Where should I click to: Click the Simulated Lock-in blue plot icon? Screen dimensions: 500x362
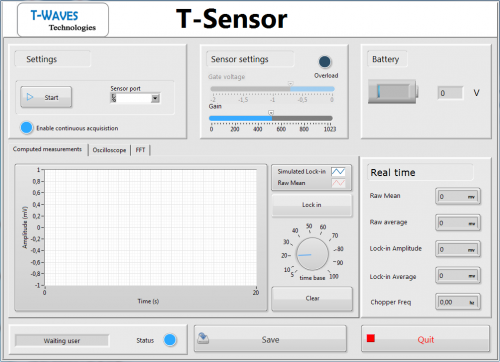point(338,172)
